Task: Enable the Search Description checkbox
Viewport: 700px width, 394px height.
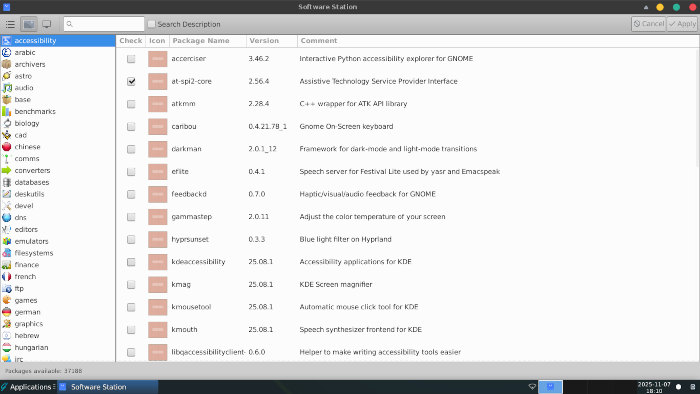Action: pyautogui.click(x=152, y=24)
